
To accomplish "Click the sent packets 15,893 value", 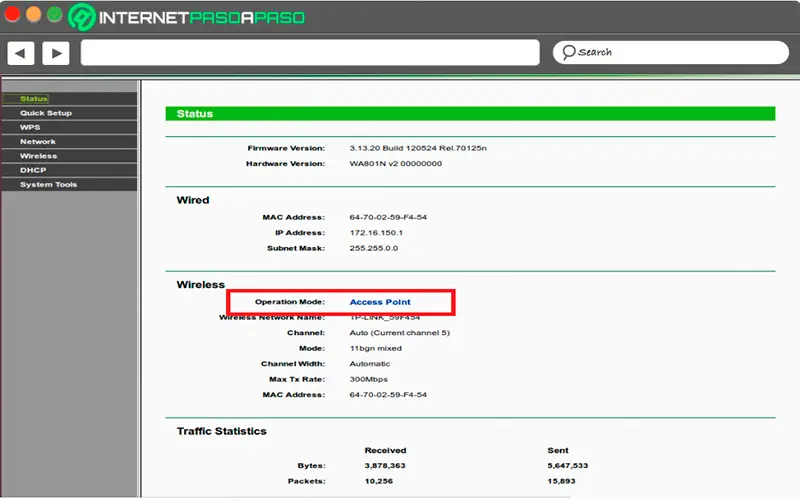I will pos(561,481).
